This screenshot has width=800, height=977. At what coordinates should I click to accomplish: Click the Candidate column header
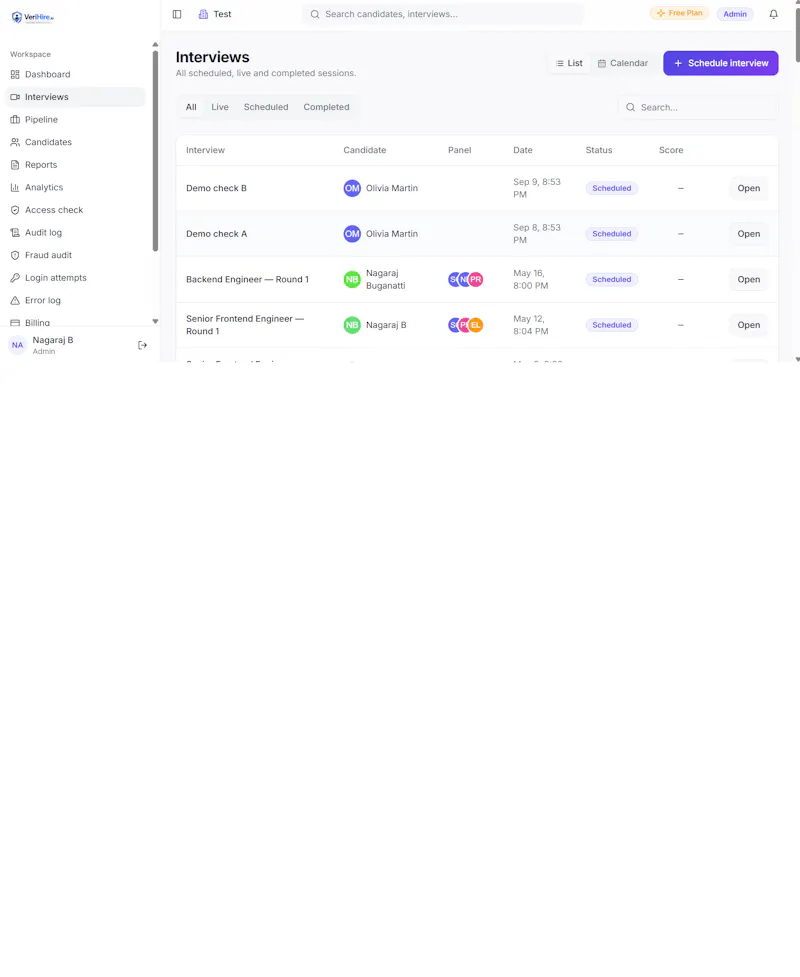point(364,150)
